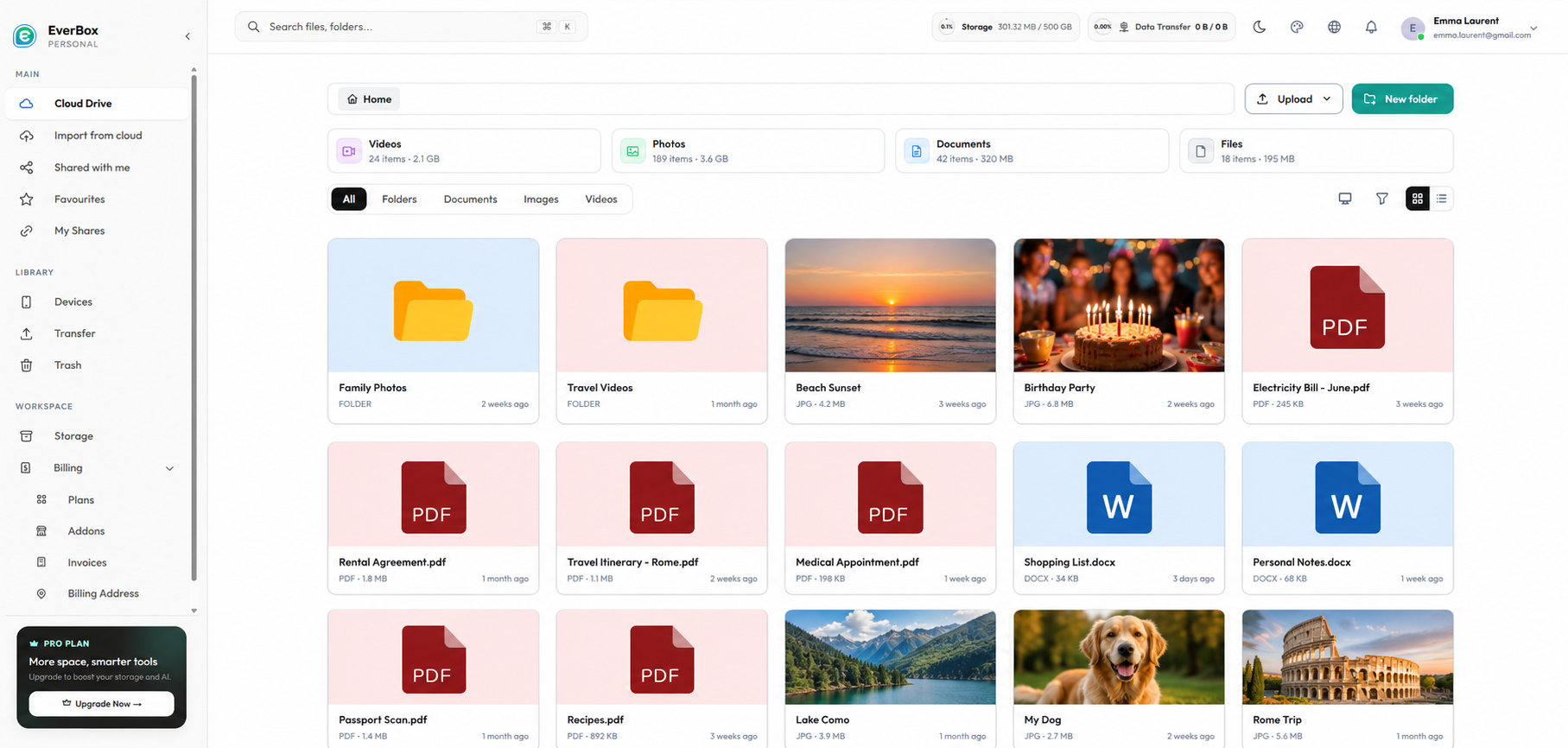1568x748 pixels.
Task: Create a New folder
Action: (x=1402, y=98)
